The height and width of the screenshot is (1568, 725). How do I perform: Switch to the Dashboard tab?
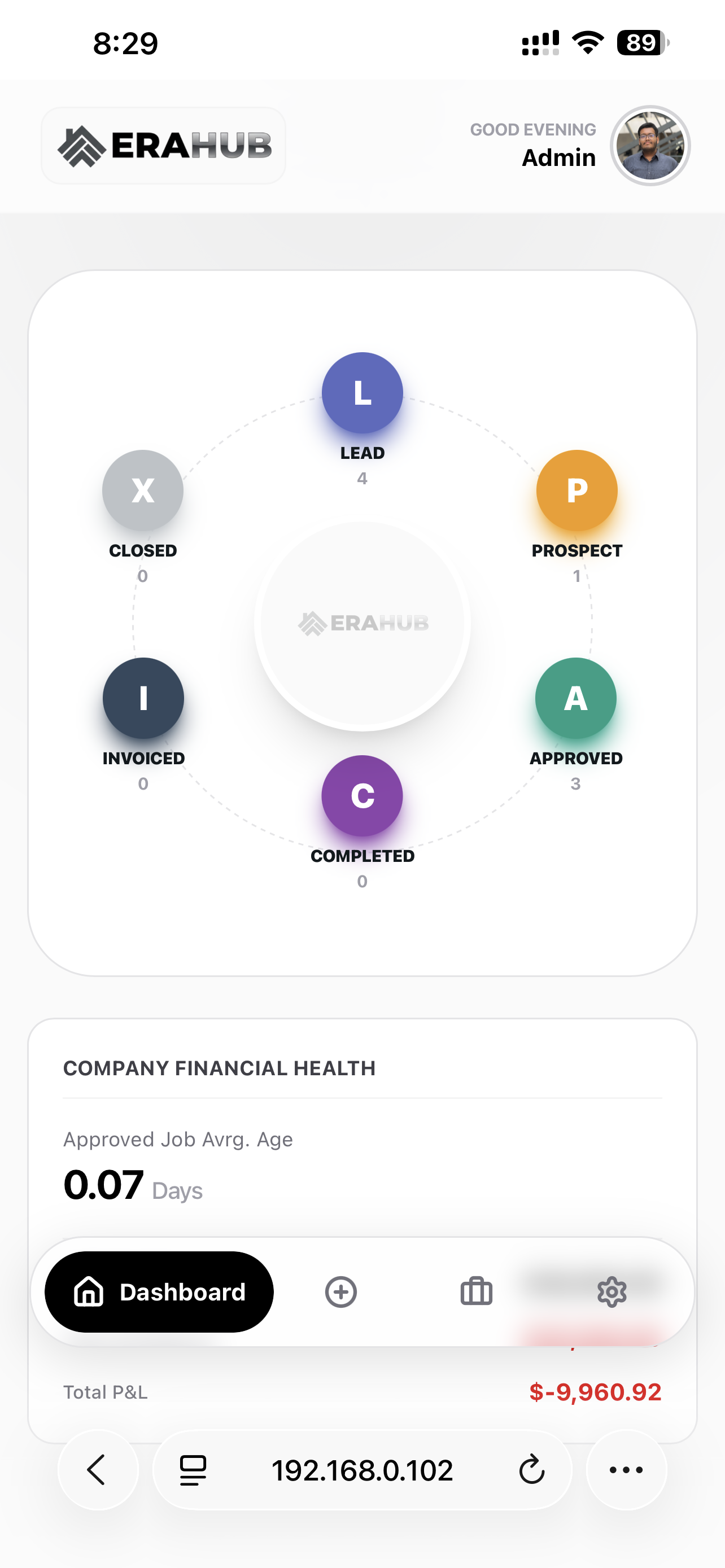click(x=159, y=1291)
